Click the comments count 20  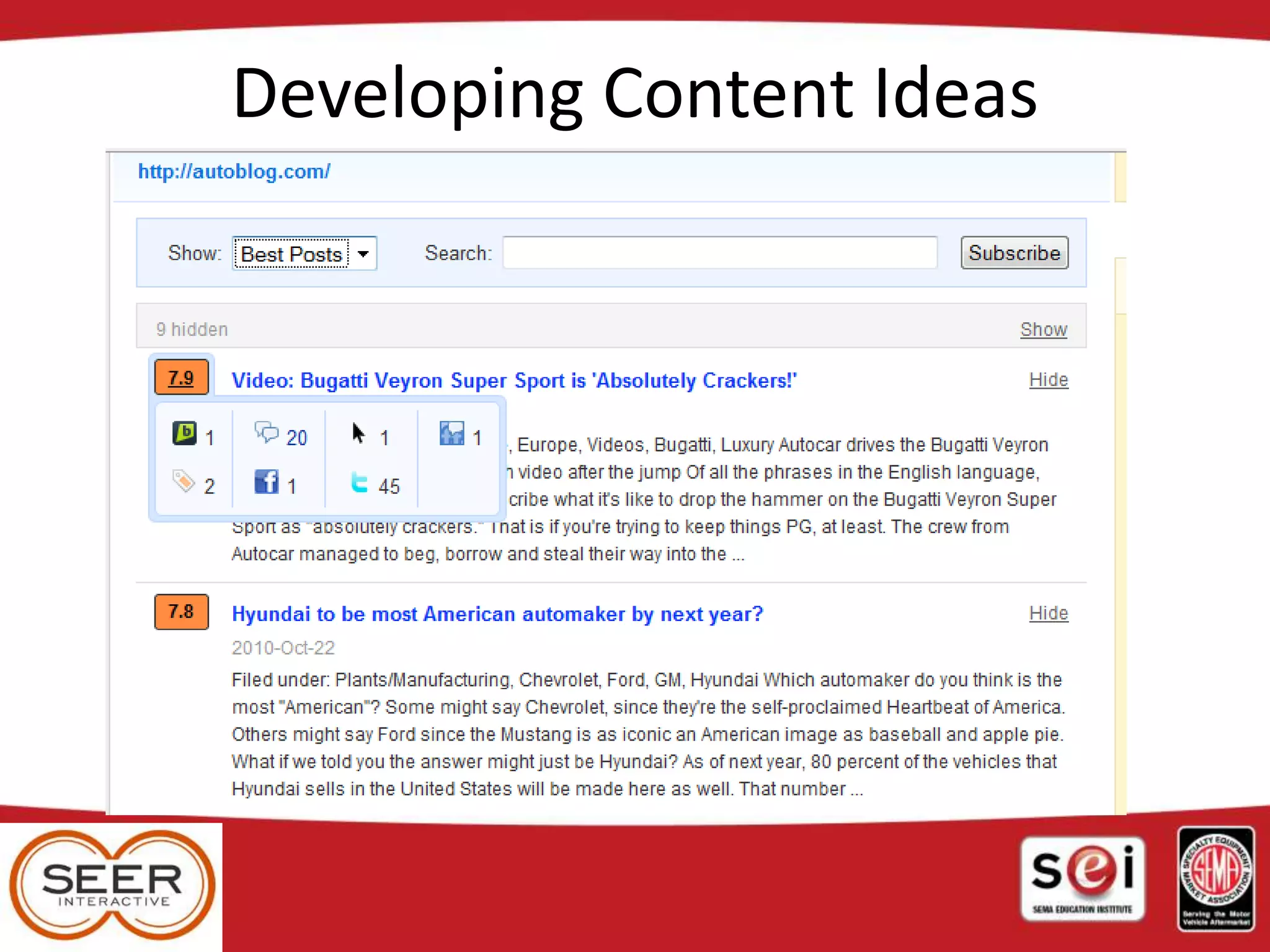pyautogui.click(x=296, y=438)
